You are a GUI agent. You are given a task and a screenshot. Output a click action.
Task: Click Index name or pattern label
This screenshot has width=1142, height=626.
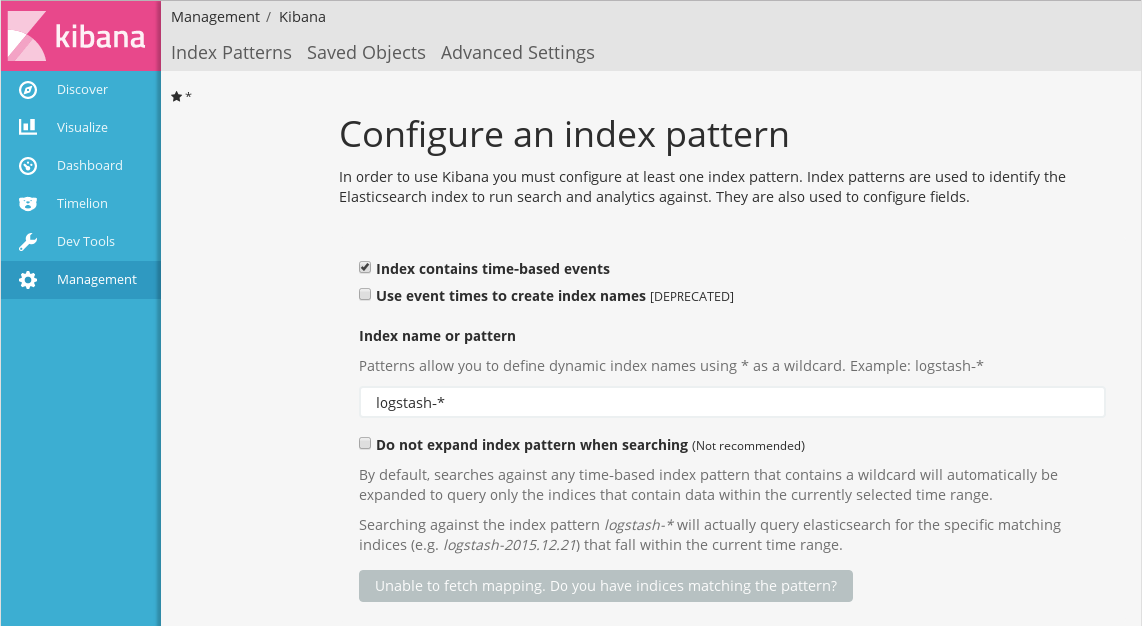point(437,336)
